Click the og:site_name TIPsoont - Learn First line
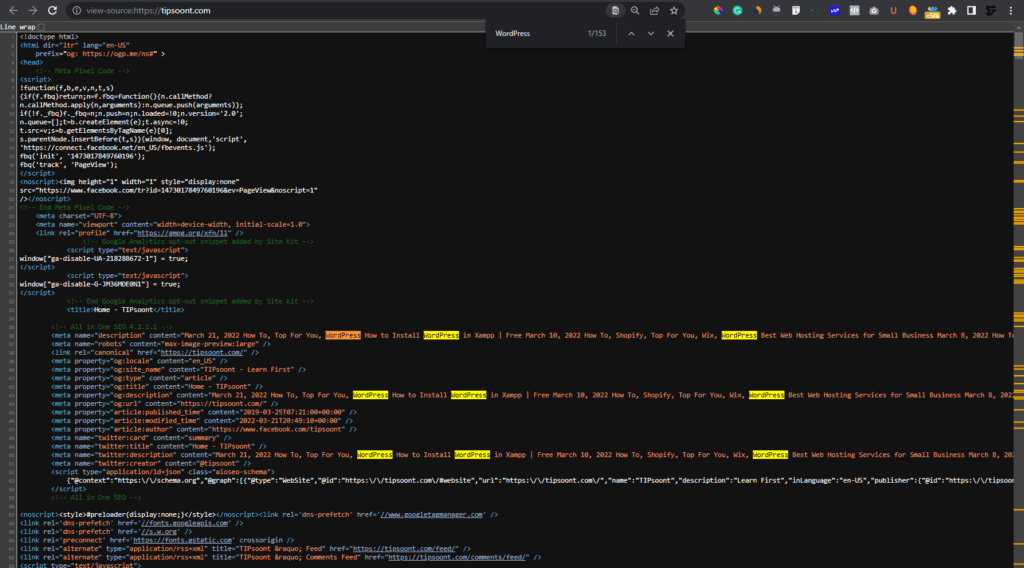The image size is (1024, 568). pyautogui.click(x=178, y=370)
